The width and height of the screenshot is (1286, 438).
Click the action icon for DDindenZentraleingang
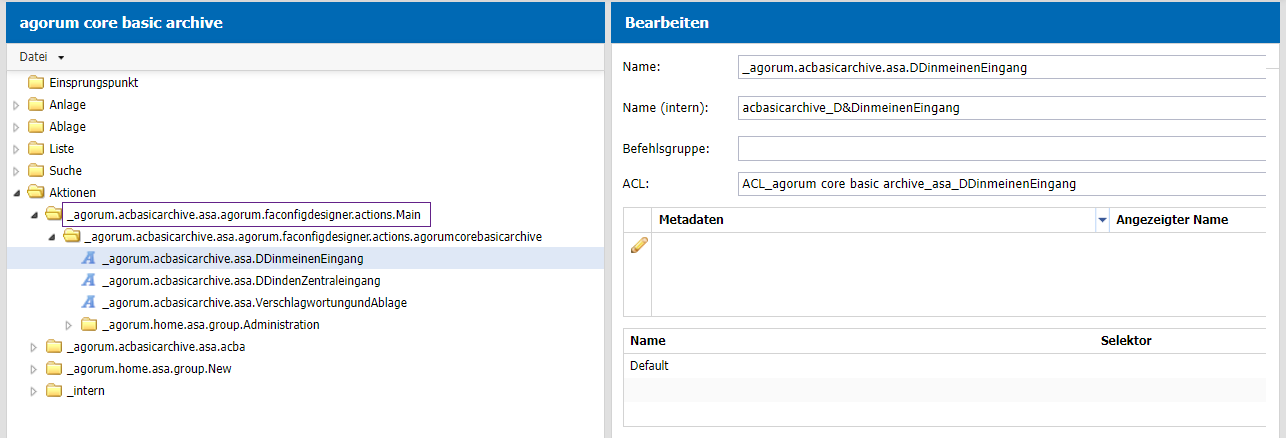(x=89, y=280)
